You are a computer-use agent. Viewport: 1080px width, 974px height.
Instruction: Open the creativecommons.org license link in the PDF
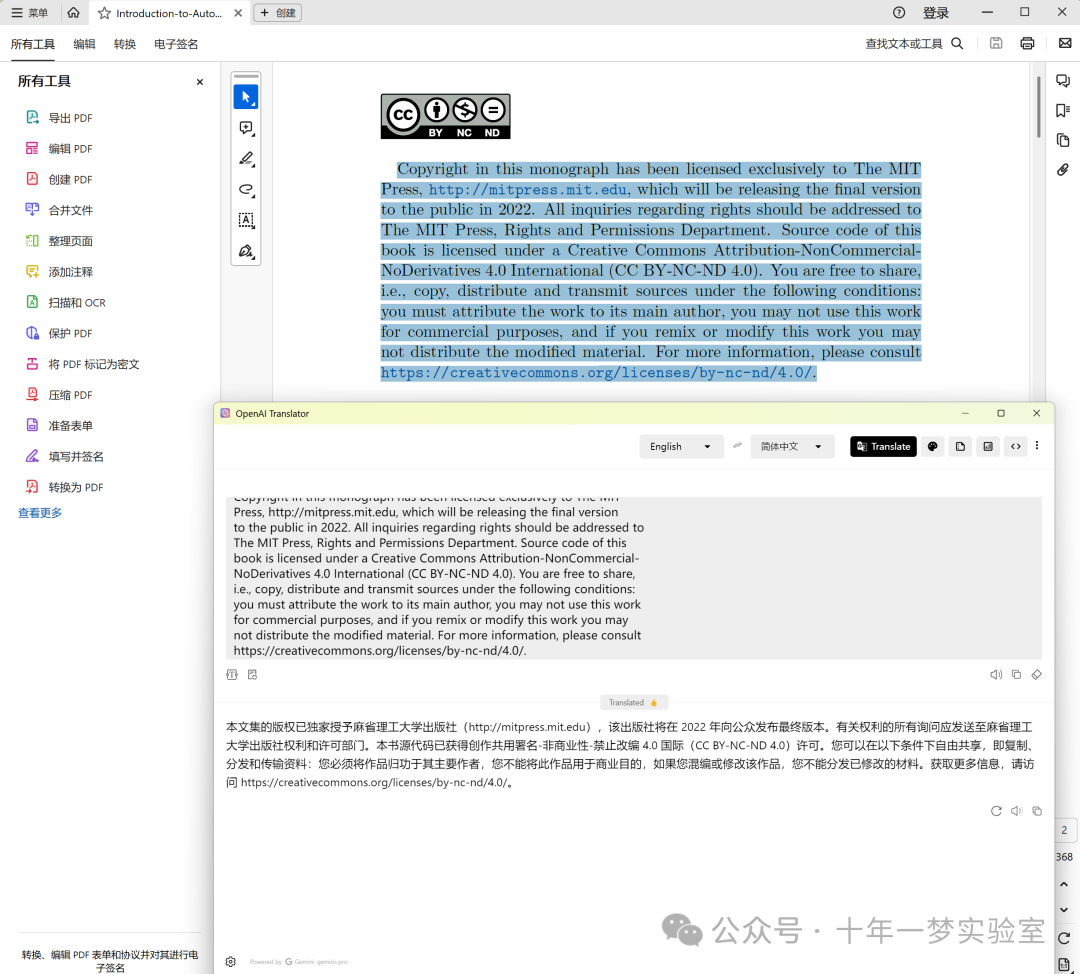click(596, 373)
